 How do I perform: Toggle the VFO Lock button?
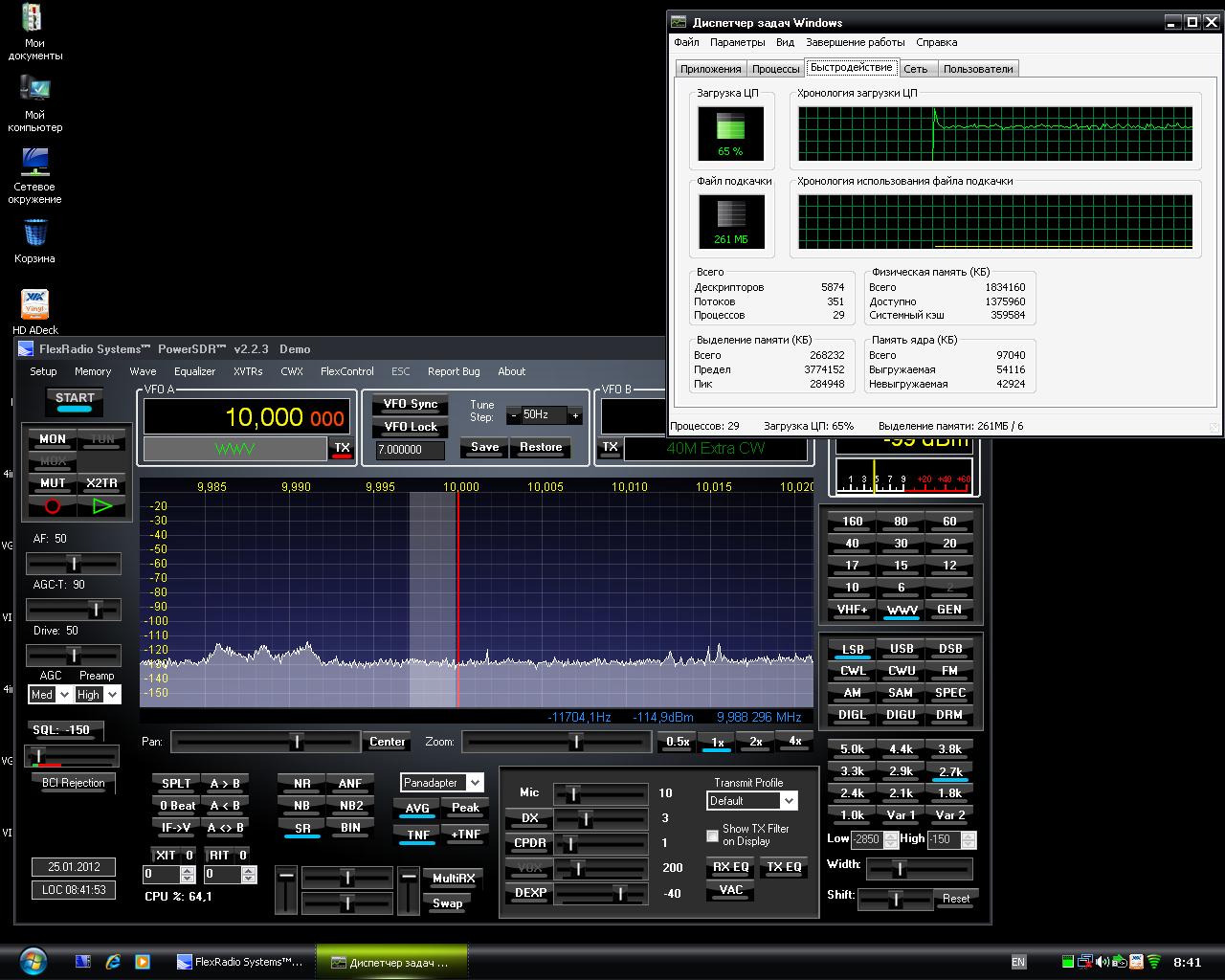click(411, 427)
